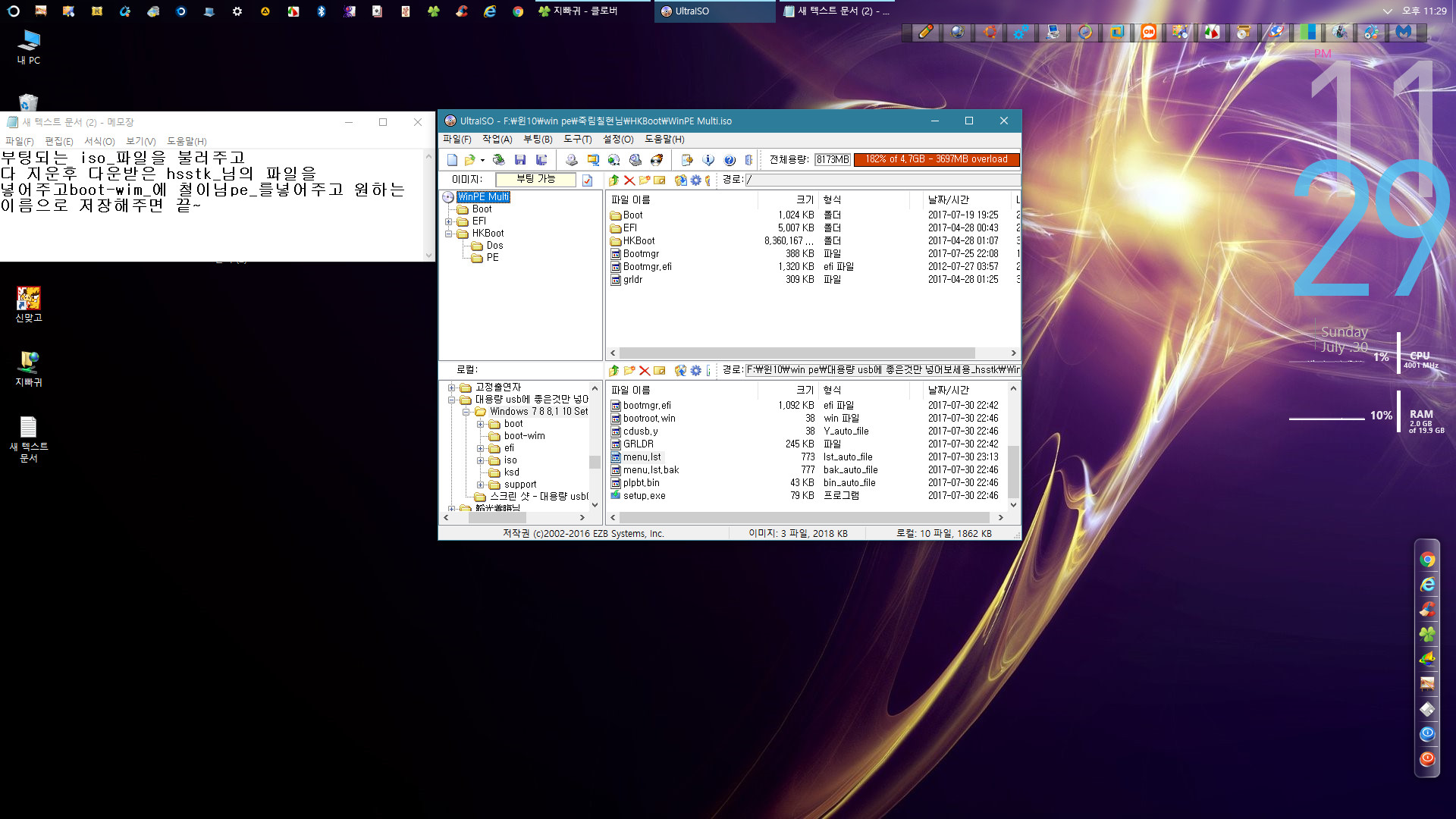Click the red capacity overload bar
This screenshot has width=1456, height=819.
point(937,160)
